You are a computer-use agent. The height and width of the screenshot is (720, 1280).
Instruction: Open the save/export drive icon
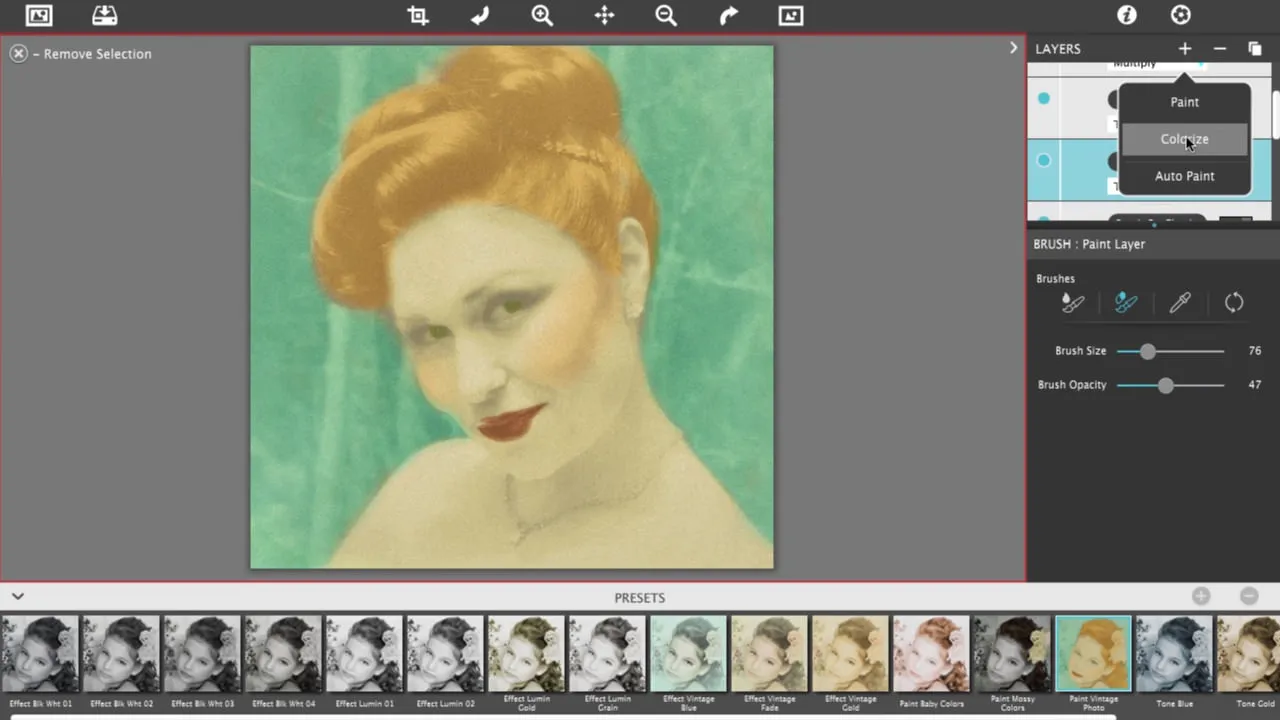coord(104,15)
